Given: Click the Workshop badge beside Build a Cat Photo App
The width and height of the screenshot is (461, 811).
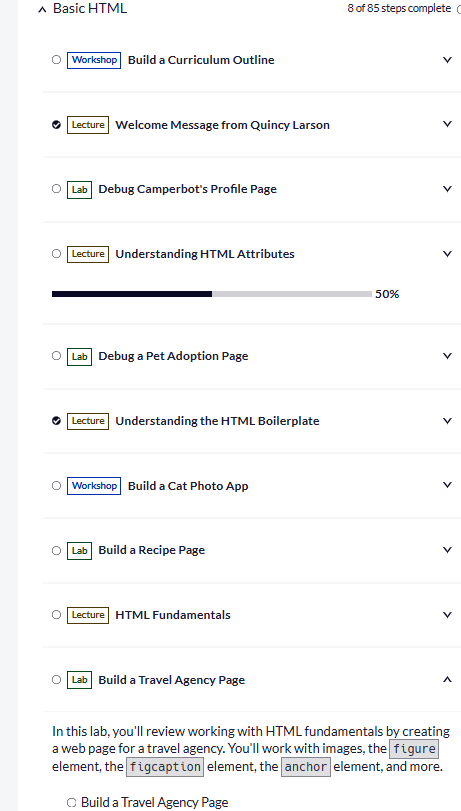Looking at the screenshot, I should 94,486.
